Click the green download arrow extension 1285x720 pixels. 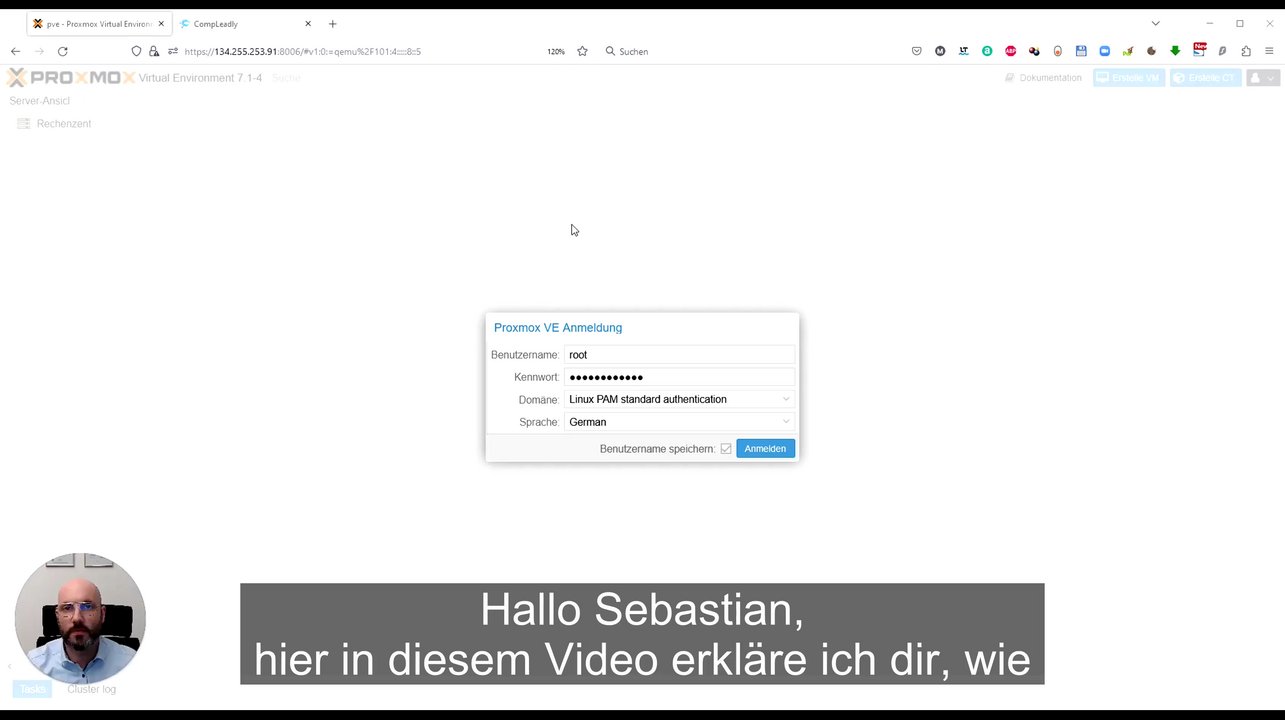(x=1175, y=51)
